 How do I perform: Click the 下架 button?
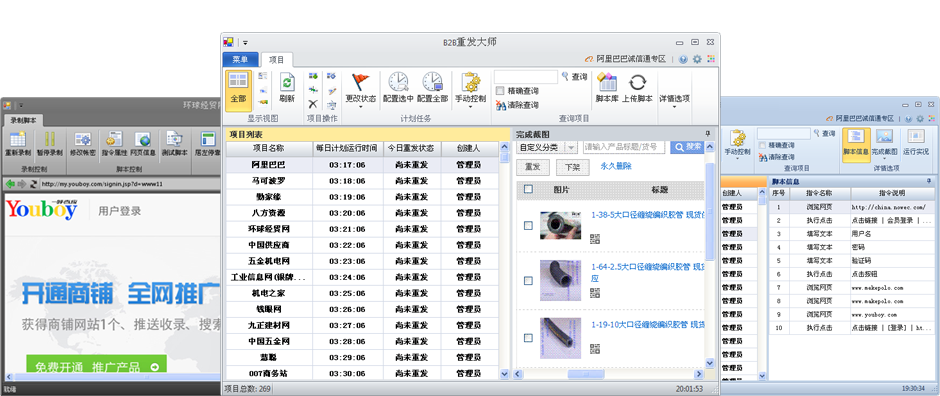tap(573, 167)
